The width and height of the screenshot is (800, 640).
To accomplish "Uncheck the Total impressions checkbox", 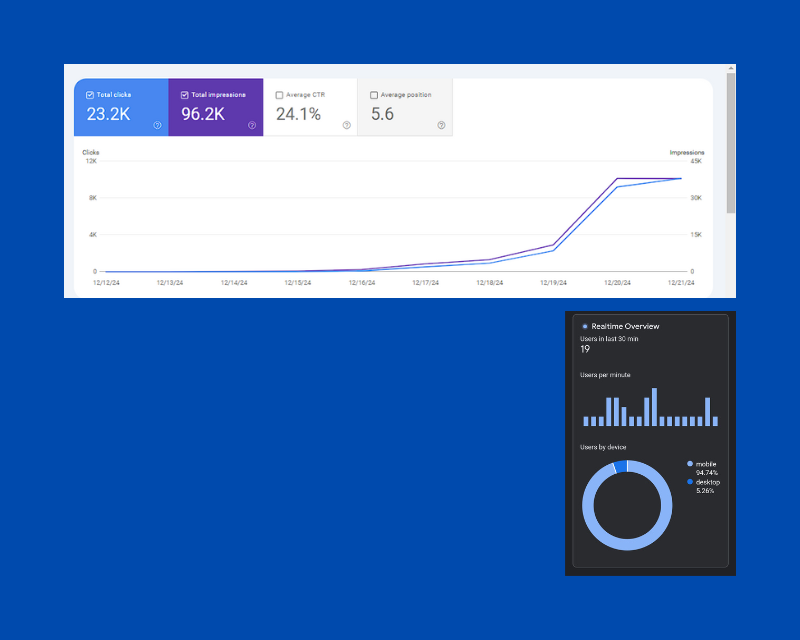I will coord(185,95).
